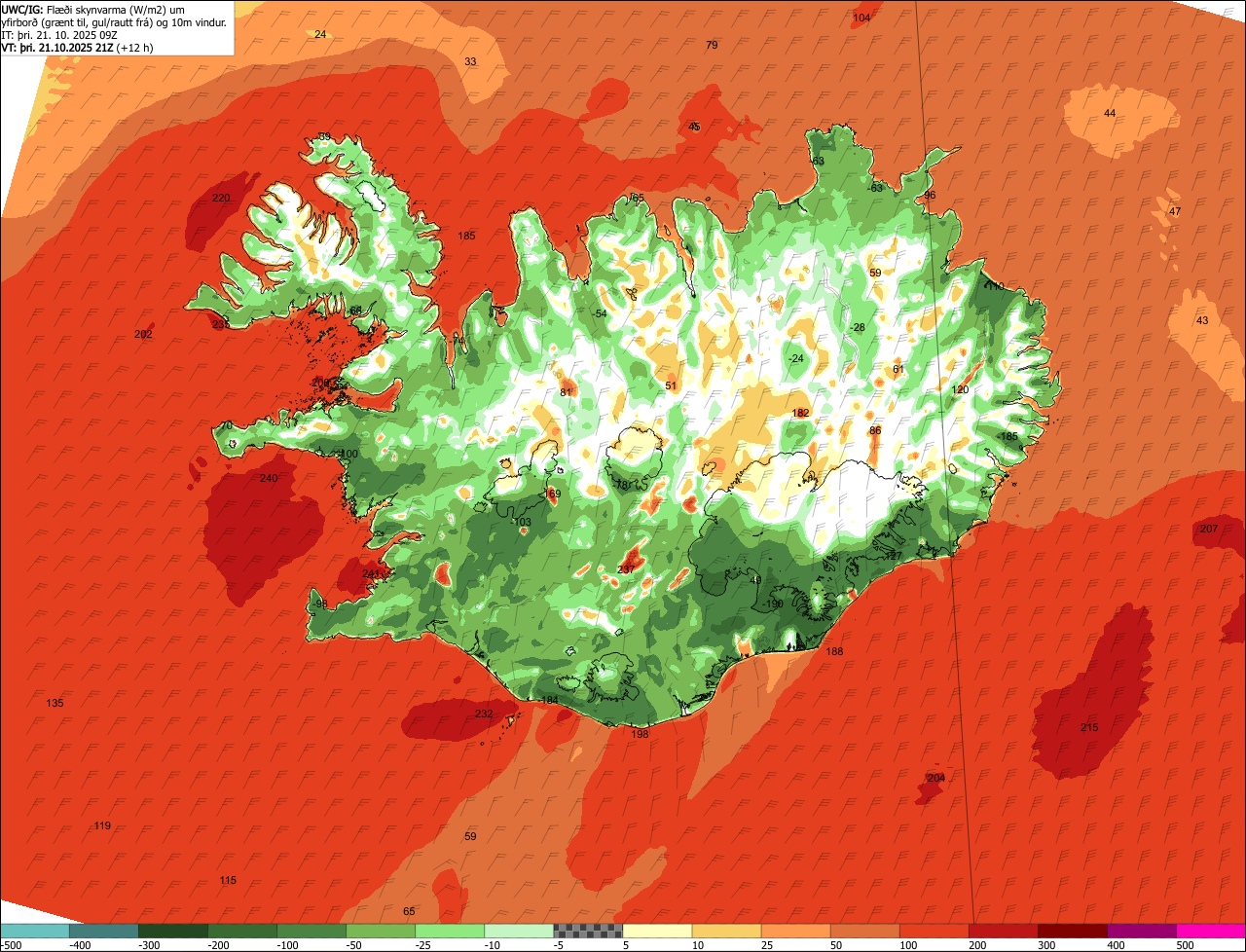This screenshot has width=1246, height=952.
Task: Click the 215 value in dark red patch
Action: 1089,727
